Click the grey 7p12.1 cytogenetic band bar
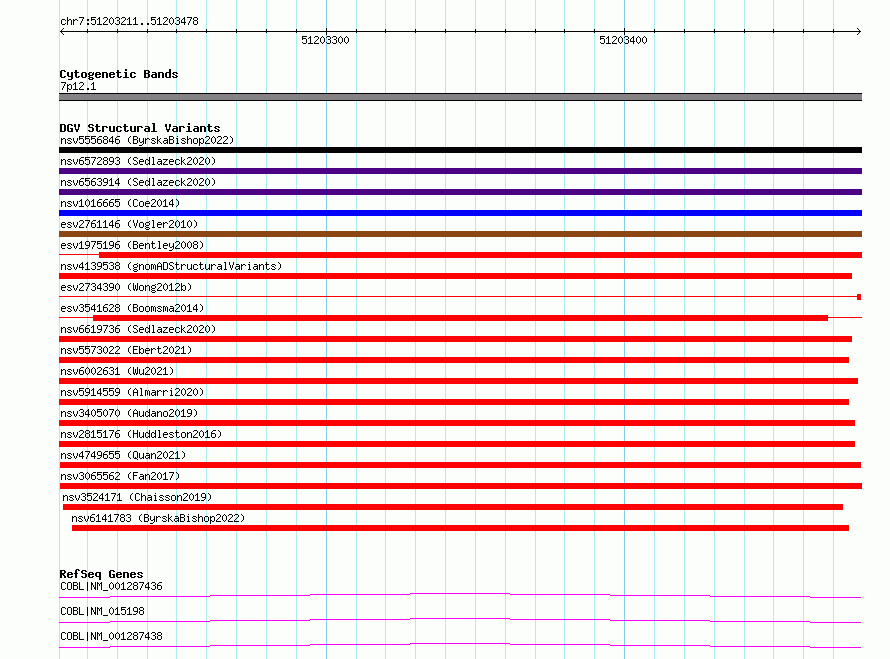Viewport: 890px width, 659px height. click(x=460, y=97)
